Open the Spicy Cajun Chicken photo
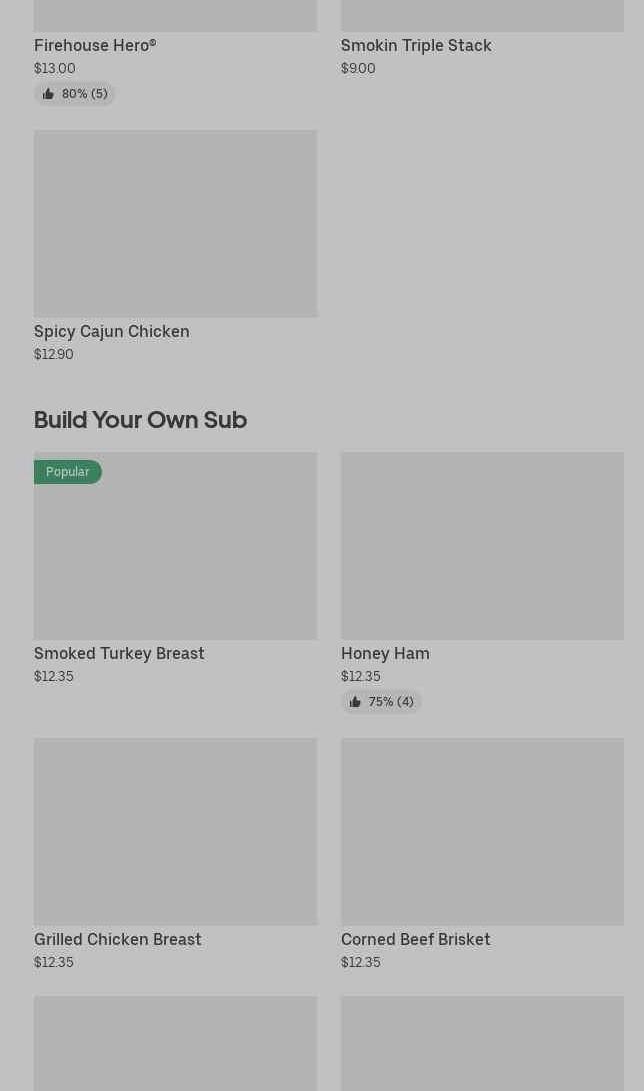 click(175, 223)
